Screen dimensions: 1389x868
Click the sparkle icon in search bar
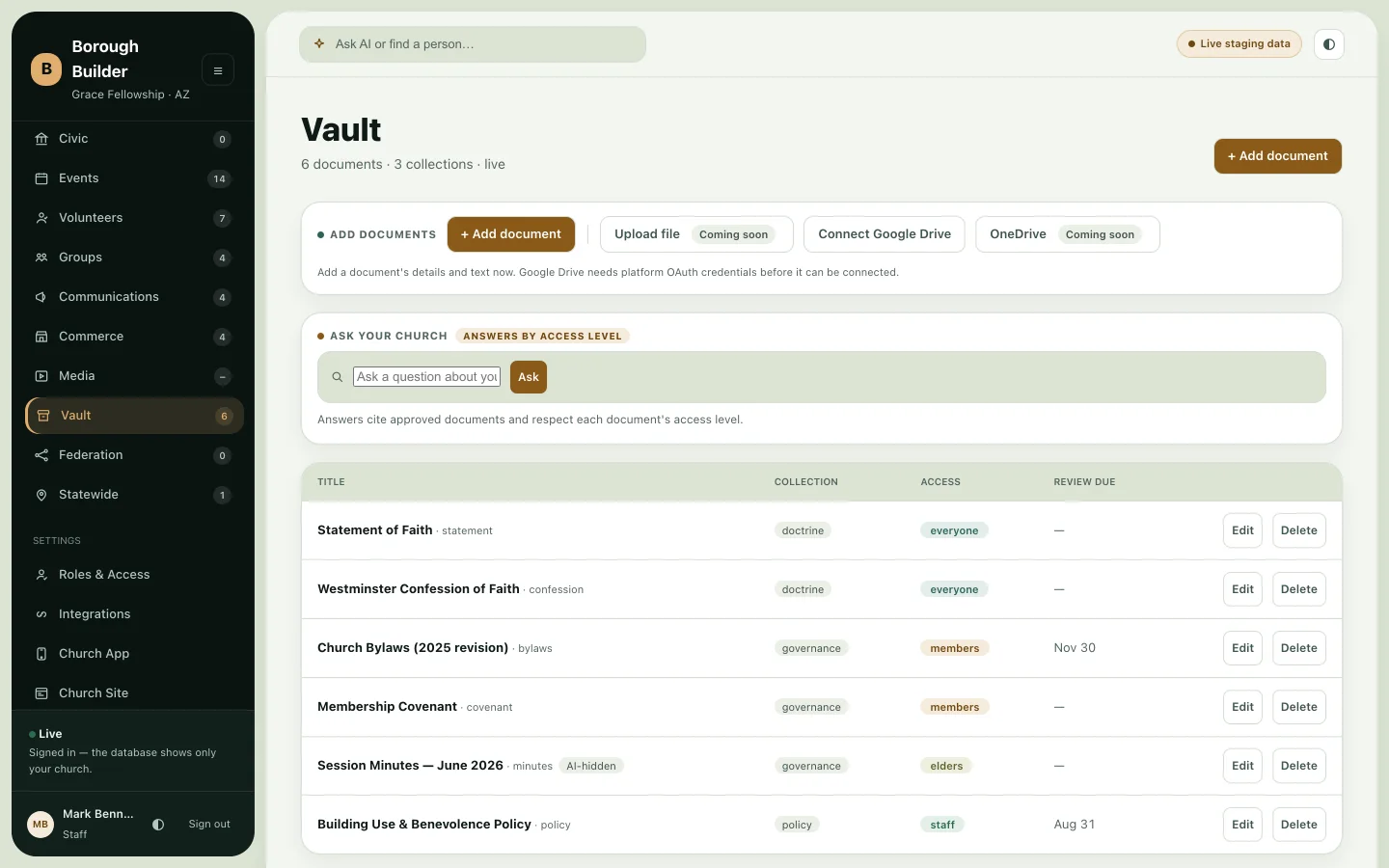(x=319, y=44)
